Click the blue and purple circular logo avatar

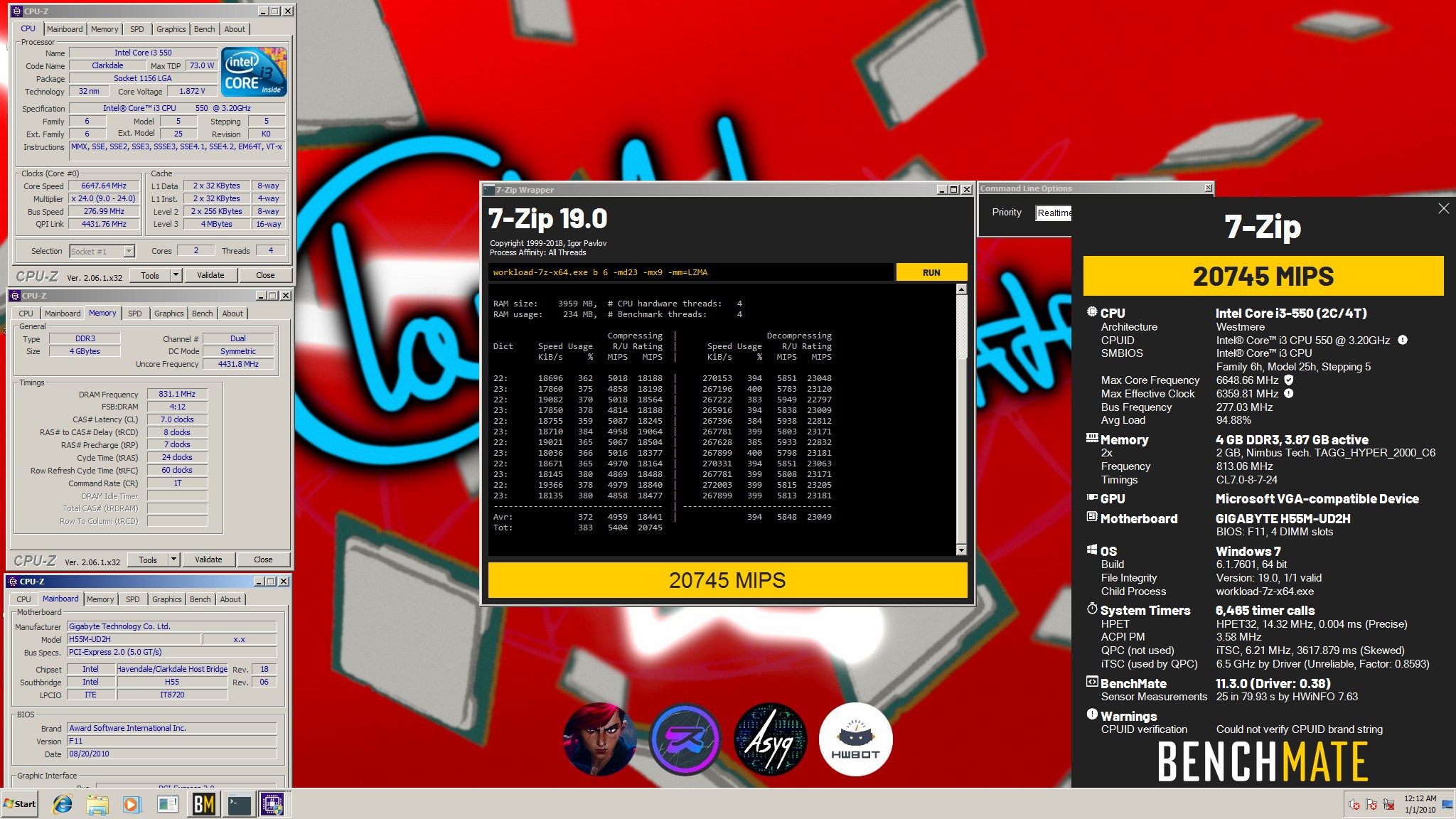[x=685, y=739]
